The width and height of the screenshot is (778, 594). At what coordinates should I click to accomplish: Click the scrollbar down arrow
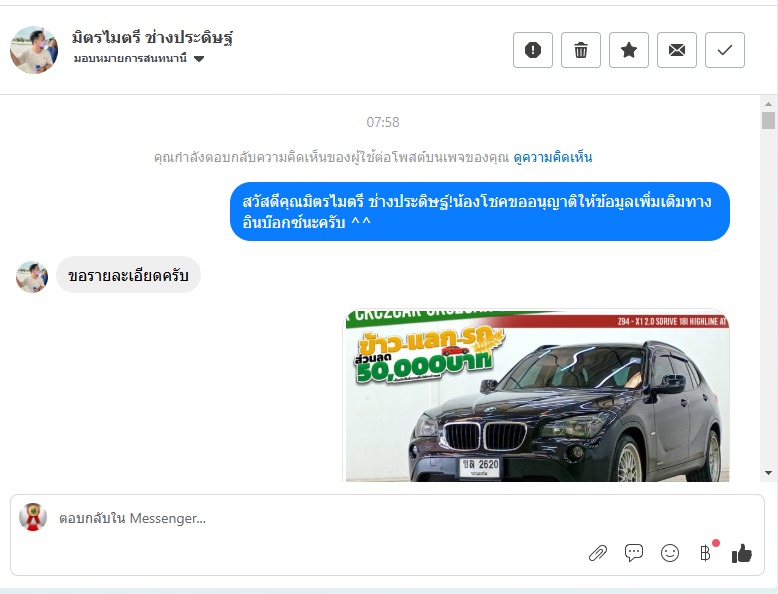pos(768,473)
